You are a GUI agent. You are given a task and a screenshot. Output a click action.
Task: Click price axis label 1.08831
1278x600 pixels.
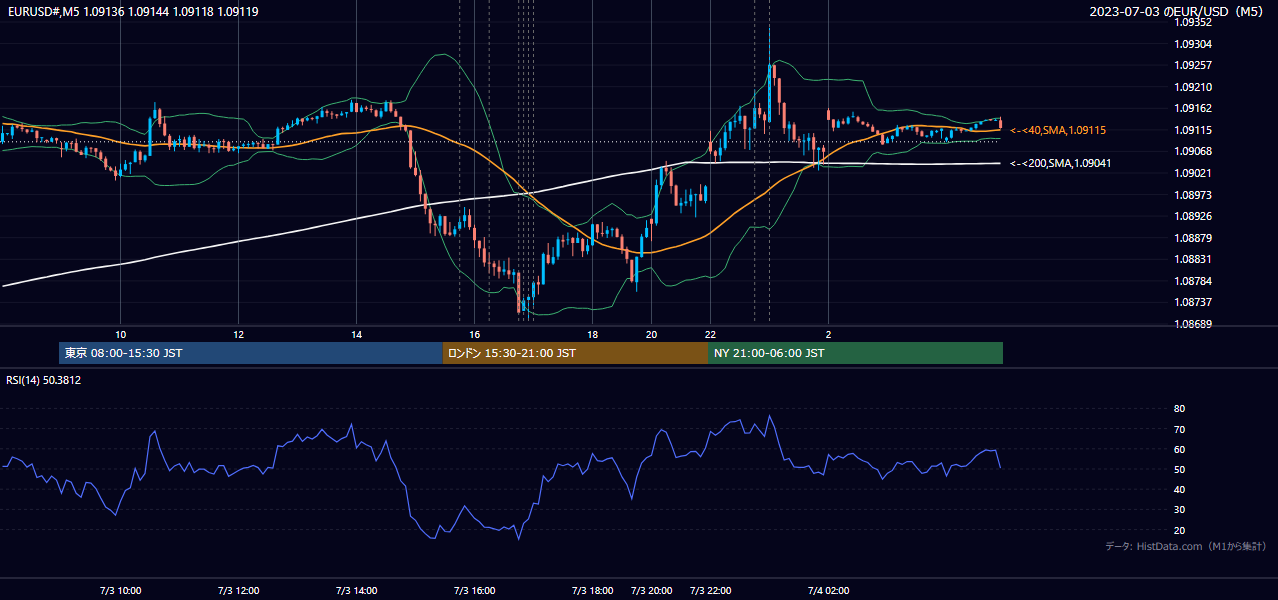pos(1193,259)
